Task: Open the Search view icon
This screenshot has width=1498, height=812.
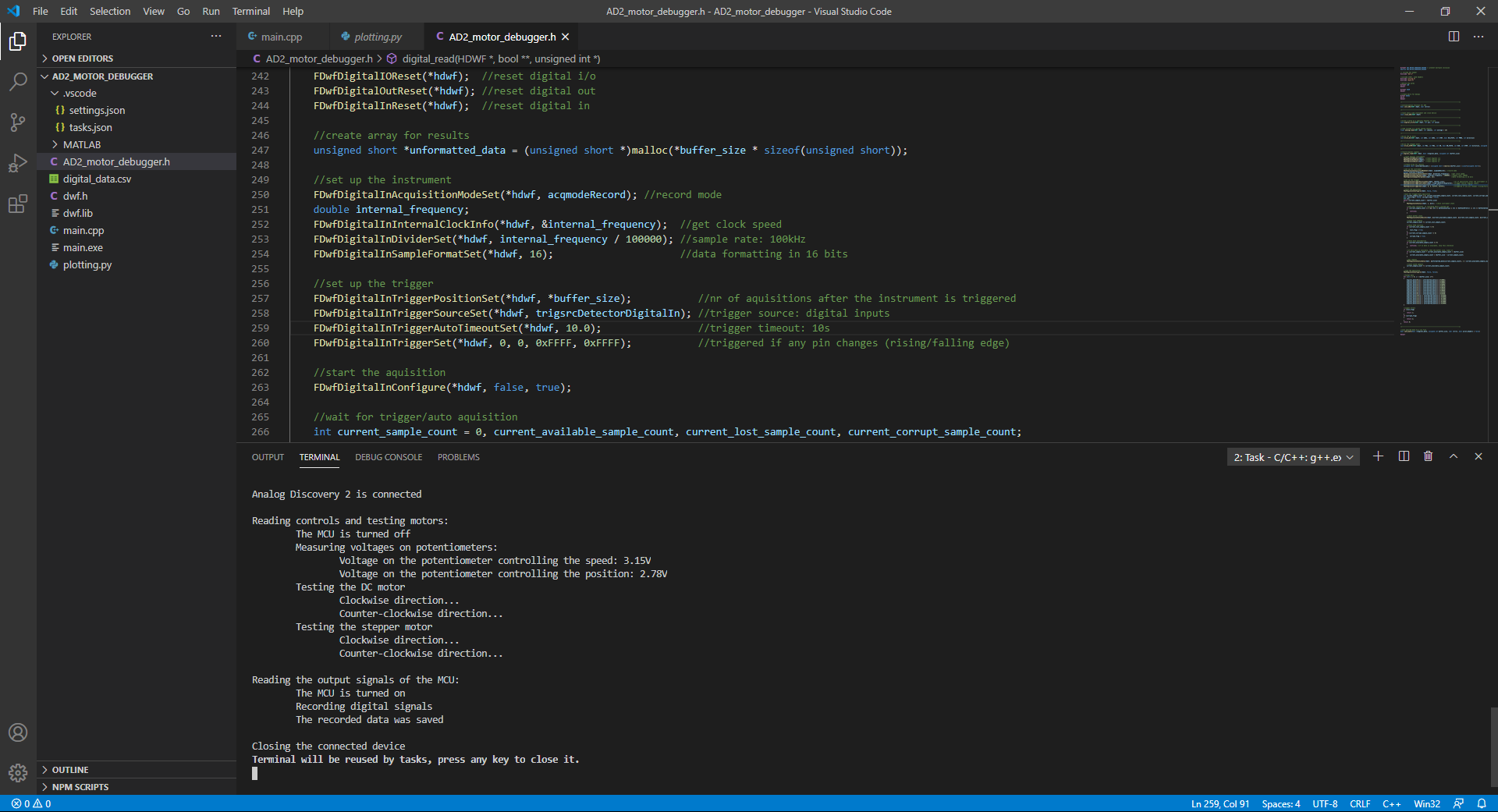Action: pyautogui.click(x=18, y=81)
